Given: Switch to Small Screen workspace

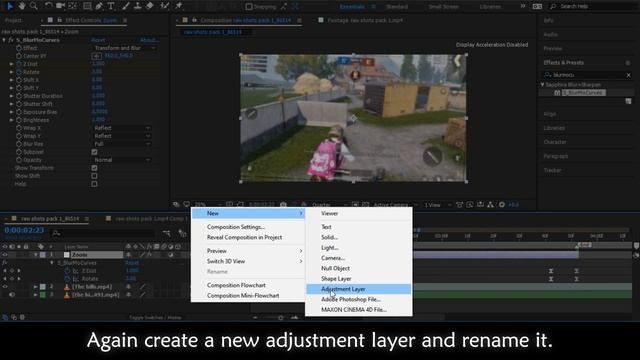Looking at the screenshot, I should [444, 7].
